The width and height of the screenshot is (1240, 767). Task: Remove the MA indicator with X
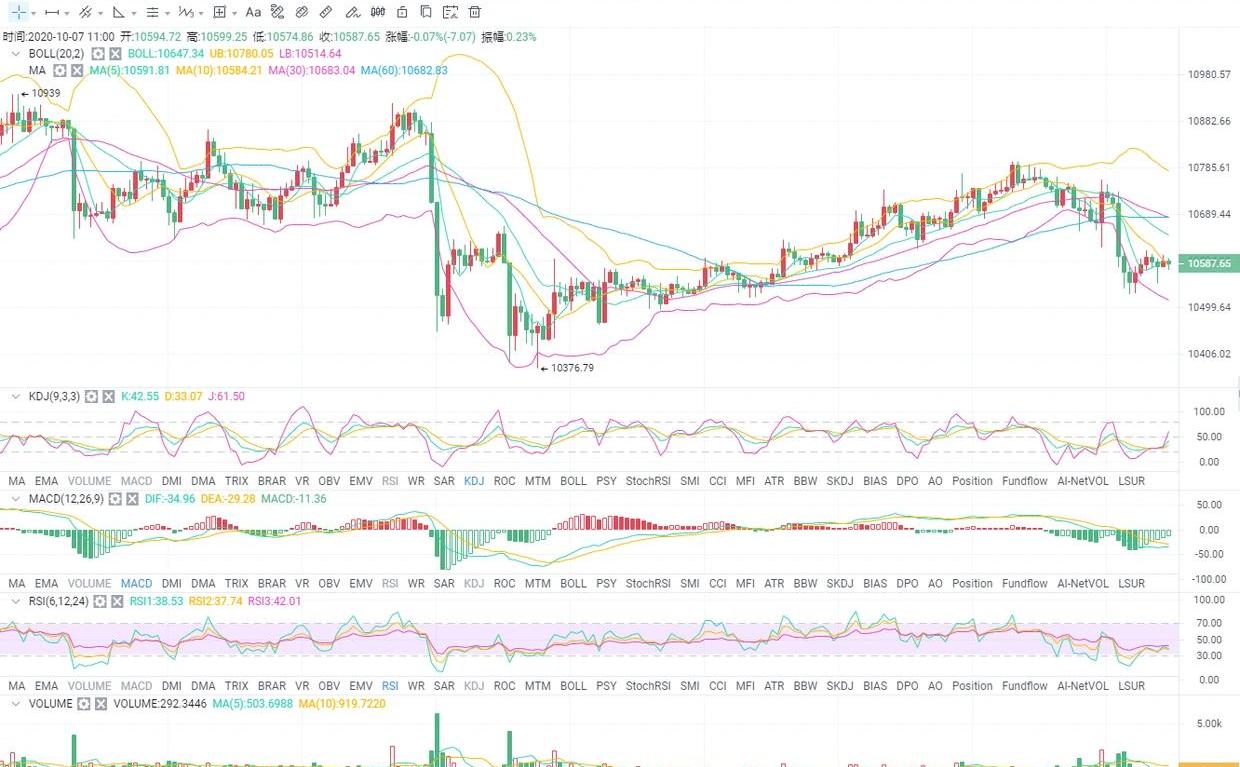(x=77, y=71)
